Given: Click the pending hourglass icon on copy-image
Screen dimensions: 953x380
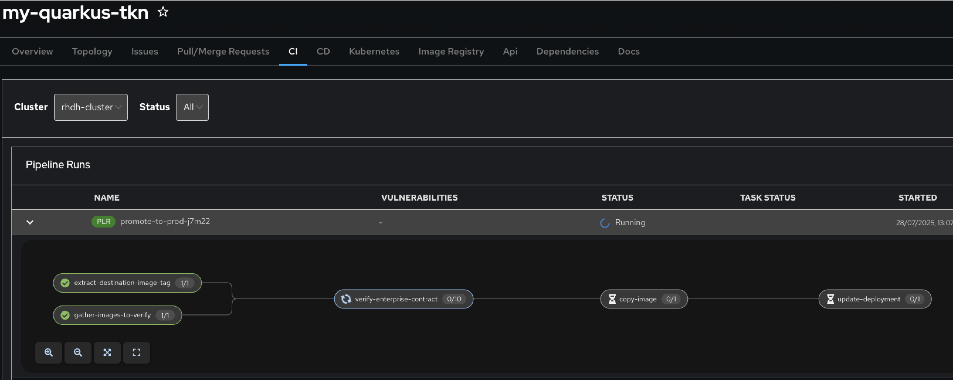Looking at the screenshot, I should [x=612, y=299].
